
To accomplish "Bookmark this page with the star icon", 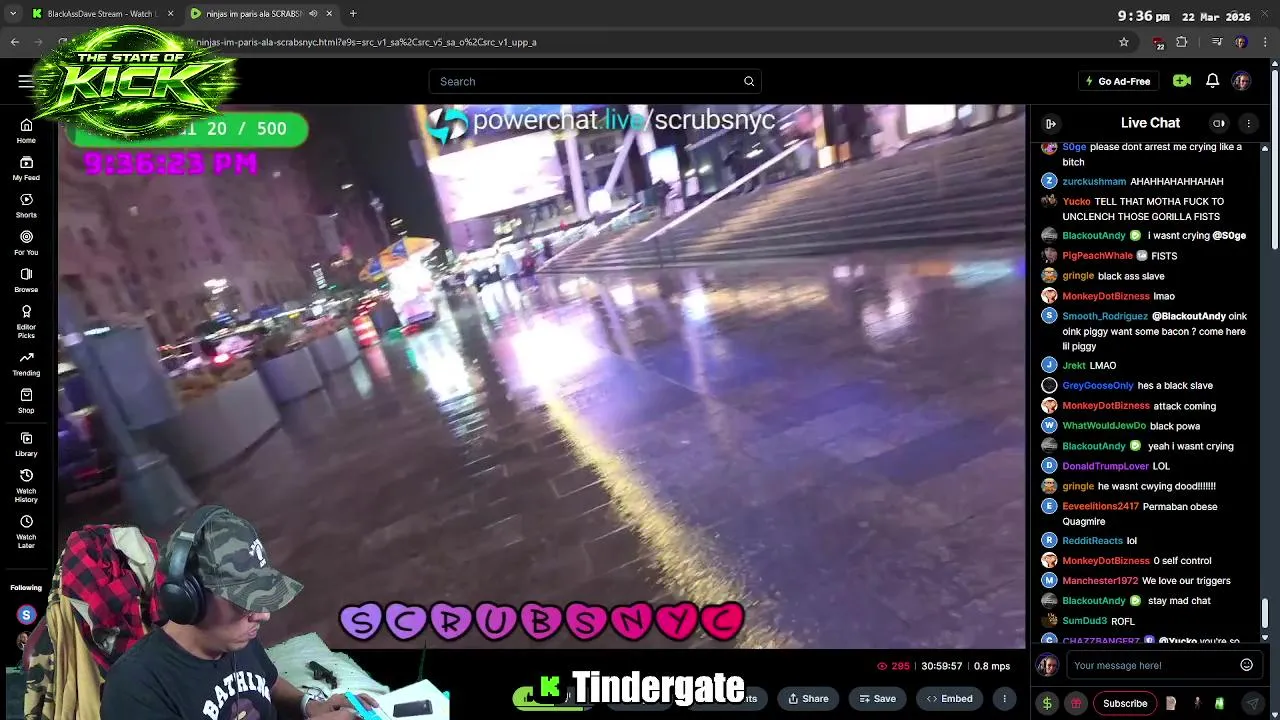I will (1124, 42).
